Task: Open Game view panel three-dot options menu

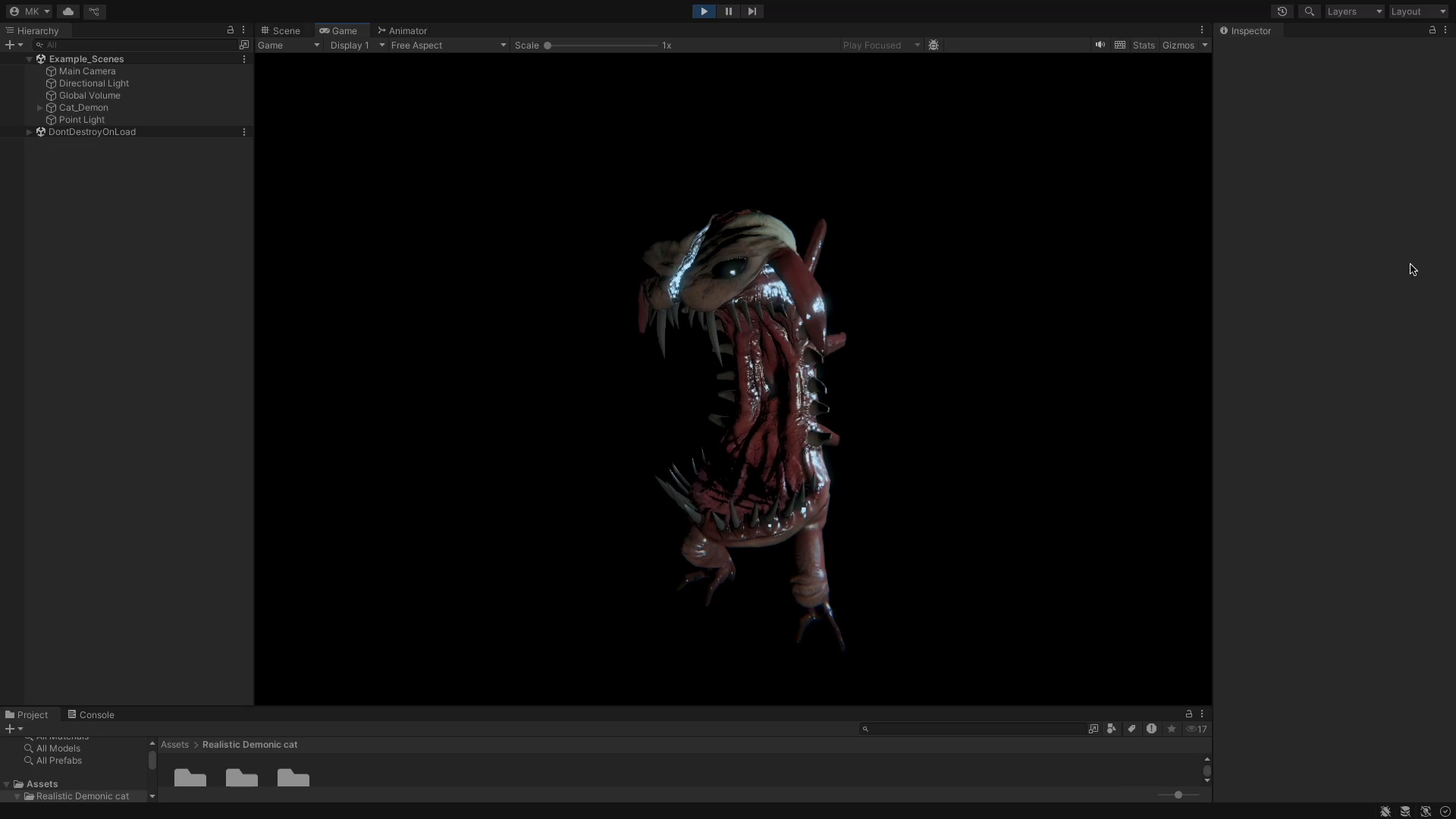Action: tap(1202, 30)
